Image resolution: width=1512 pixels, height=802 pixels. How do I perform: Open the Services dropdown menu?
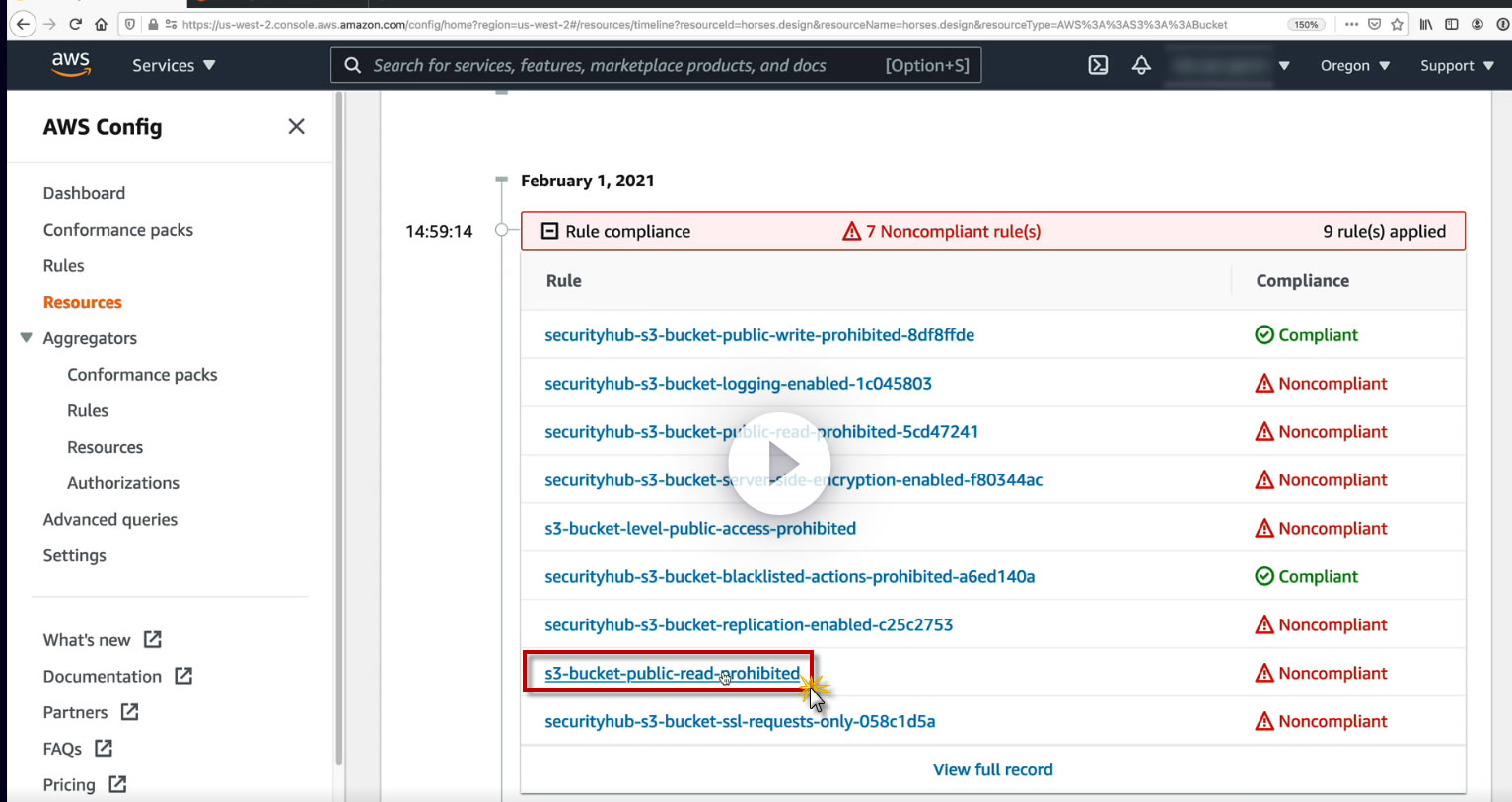coord(174,65)
